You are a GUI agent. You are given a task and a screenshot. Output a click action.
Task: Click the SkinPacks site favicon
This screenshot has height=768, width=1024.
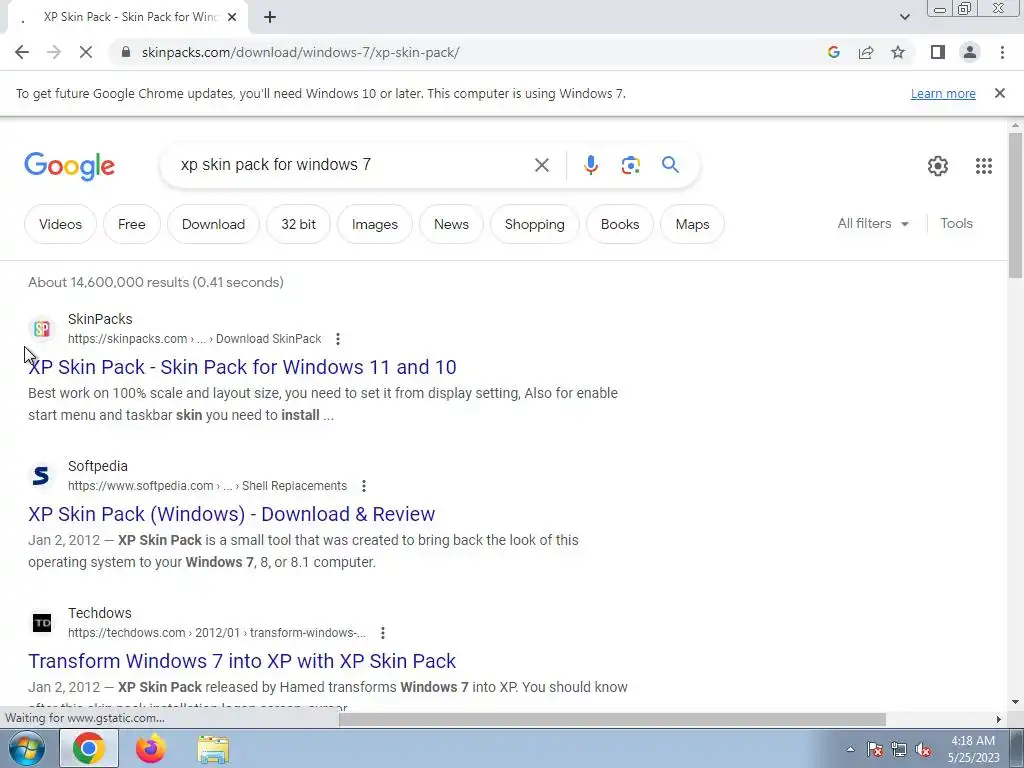tap(42, 328)
